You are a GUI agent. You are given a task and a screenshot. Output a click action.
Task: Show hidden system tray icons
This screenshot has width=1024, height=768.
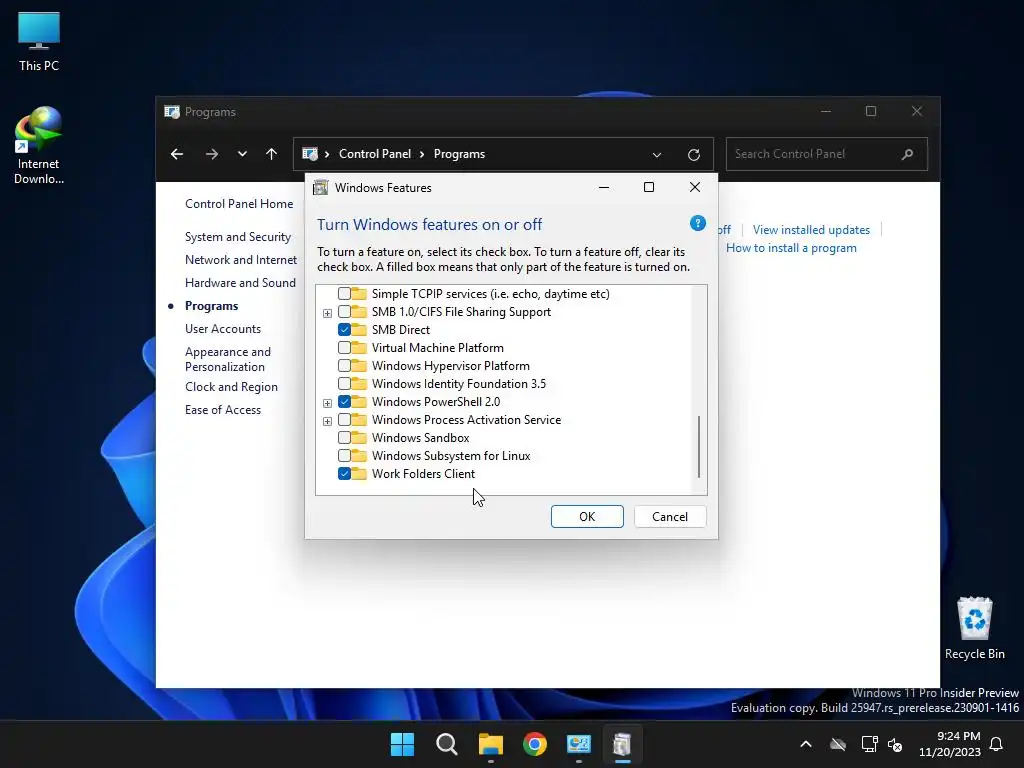[x=806, y=744]
